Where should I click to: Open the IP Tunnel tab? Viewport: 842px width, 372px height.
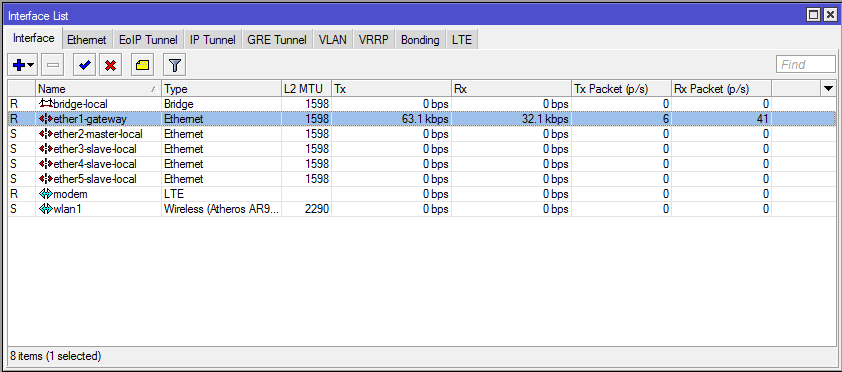[213, 40]
